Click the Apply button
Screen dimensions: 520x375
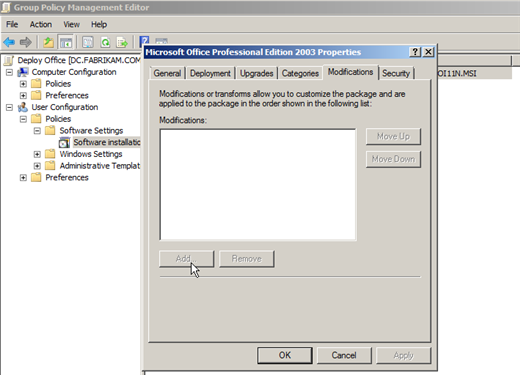[x=403, y=355]
